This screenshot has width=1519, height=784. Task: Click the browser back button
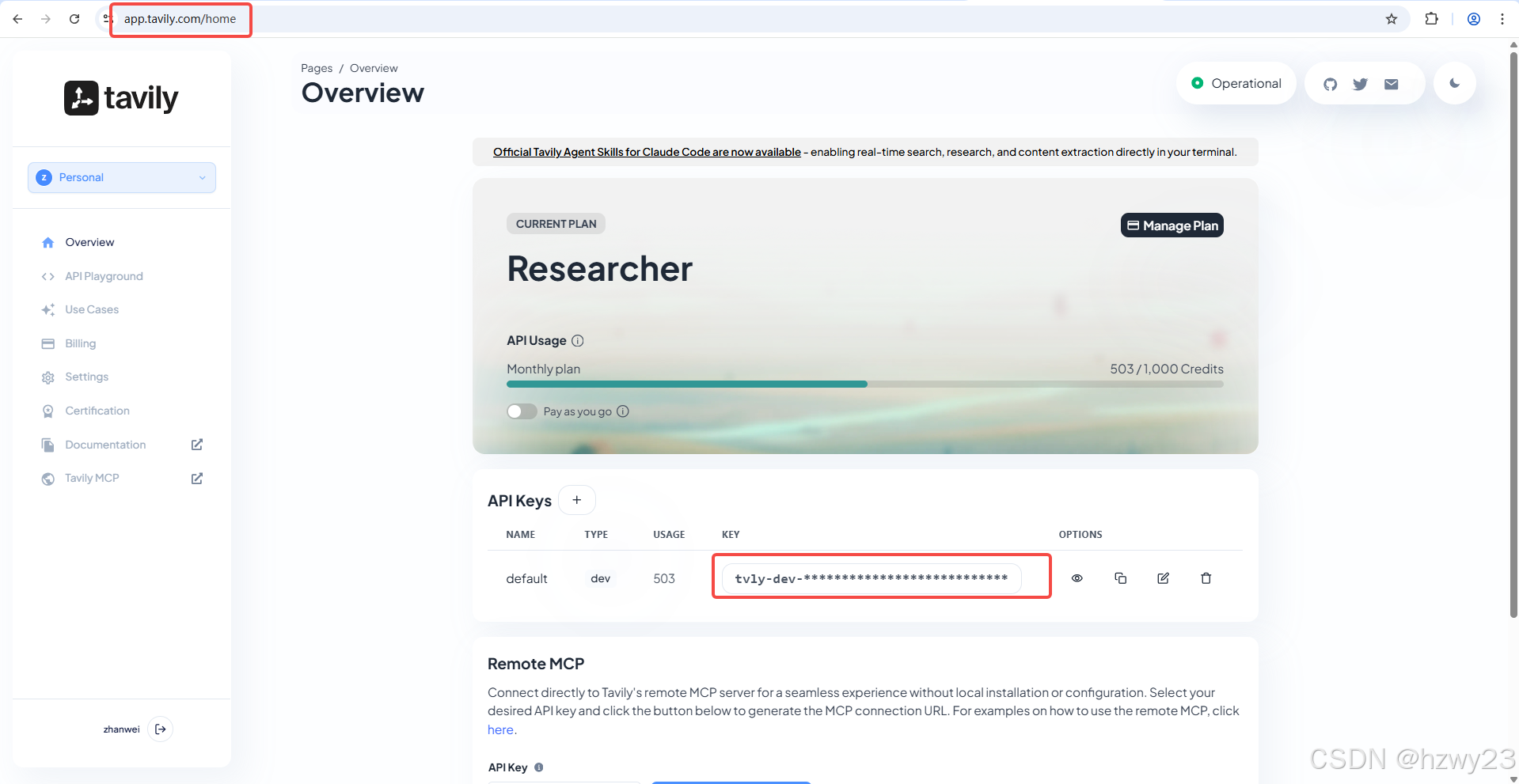(x=17, y=19)
